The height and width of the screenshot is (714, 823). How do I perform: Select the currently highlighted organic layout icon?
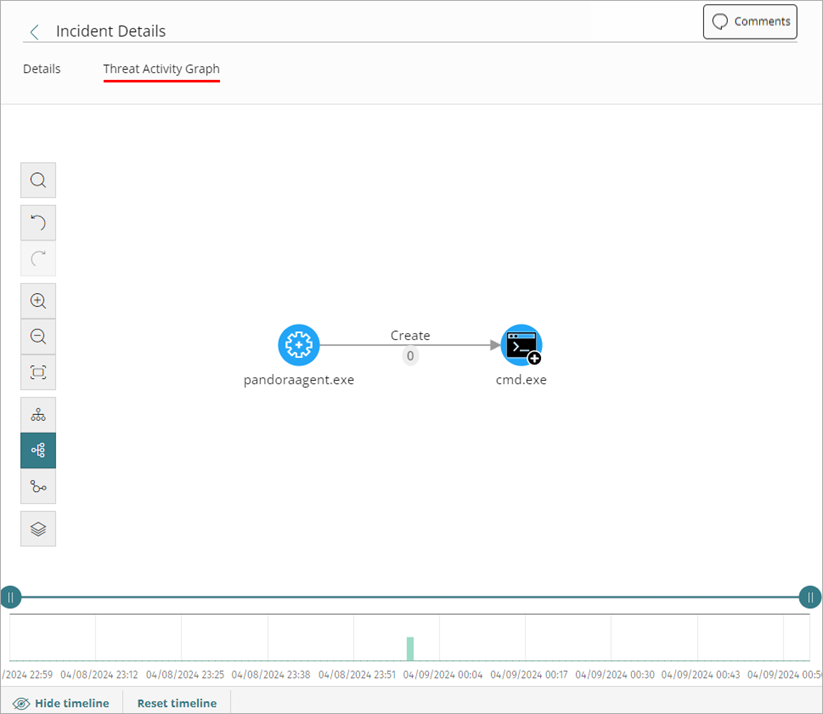click(38, 450)
